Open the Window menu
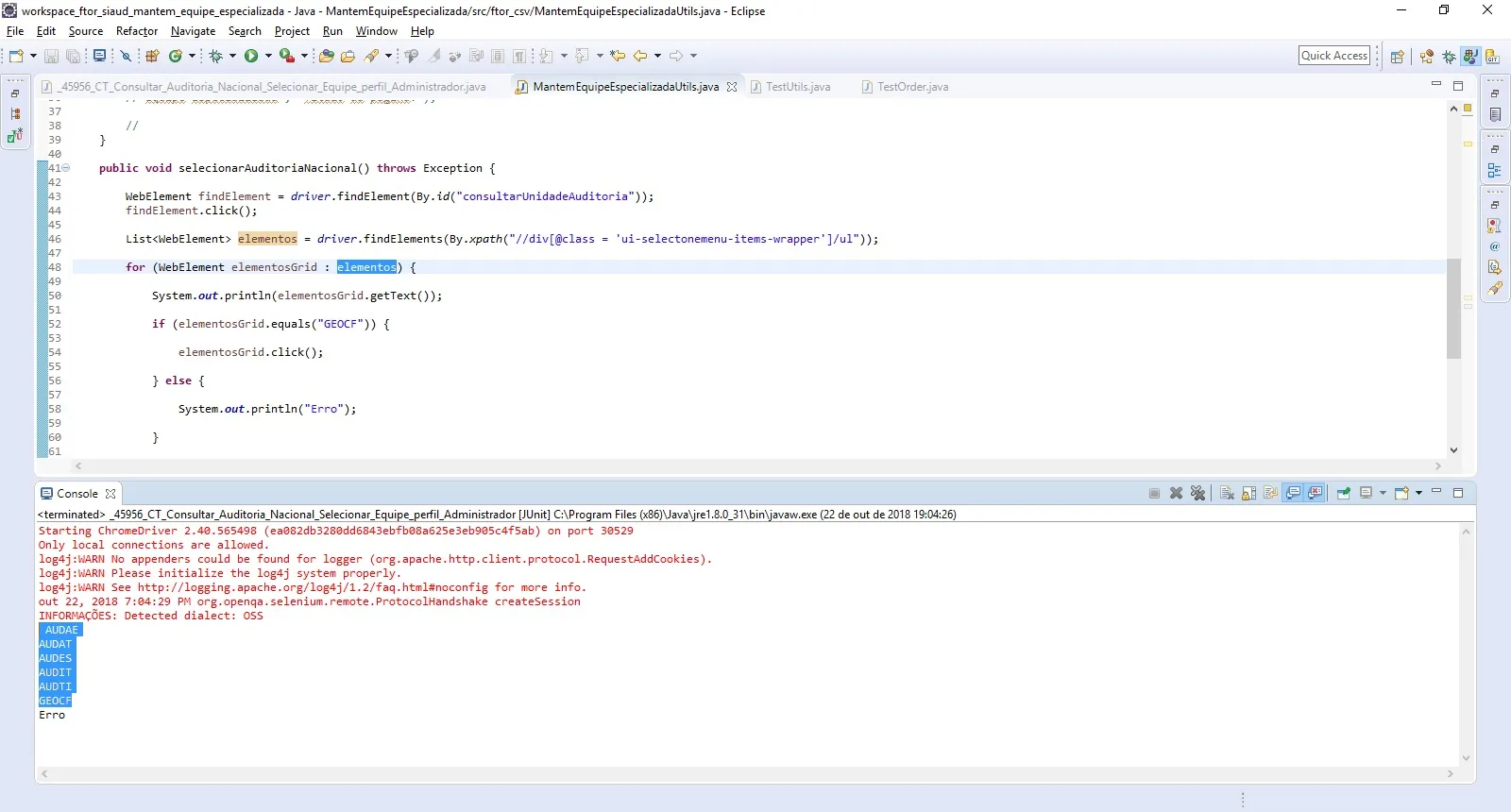1511x812 pixels. [x=377, y=31]
